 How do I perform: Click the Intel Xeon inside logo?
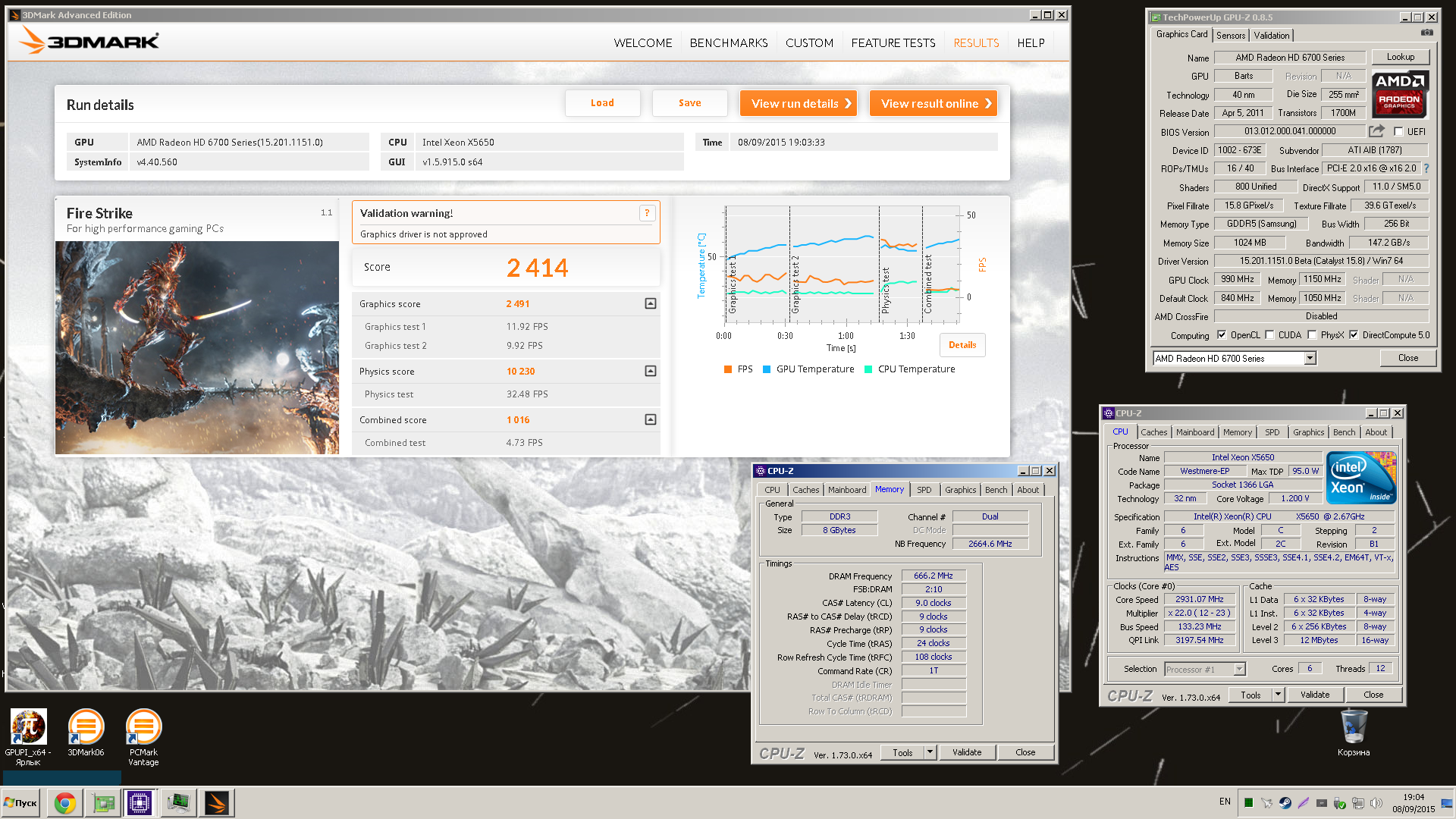tap(1361, 478)
